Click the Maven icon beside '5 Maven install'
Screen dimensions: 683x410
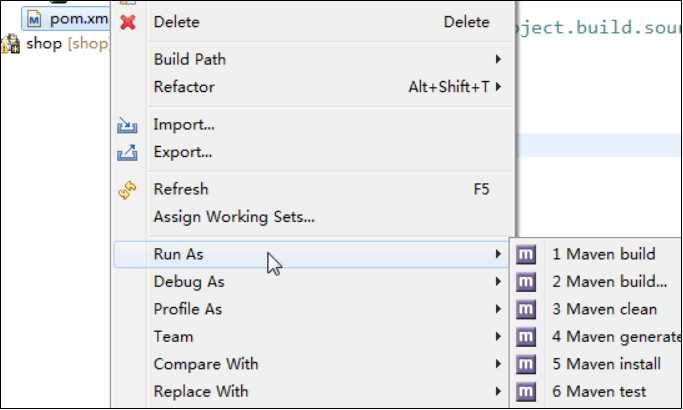(x=526, y=364)
